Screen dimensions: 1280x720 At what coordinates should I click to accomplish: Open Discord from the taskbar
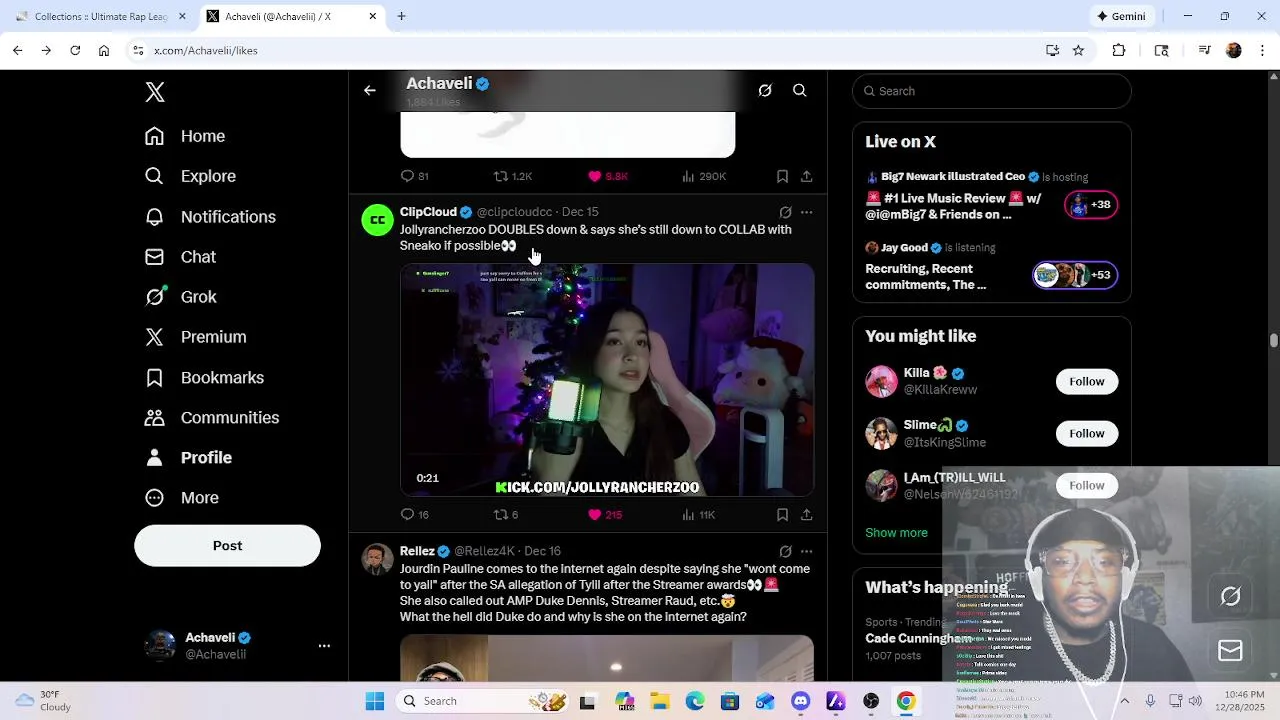[x=800, y=701]
